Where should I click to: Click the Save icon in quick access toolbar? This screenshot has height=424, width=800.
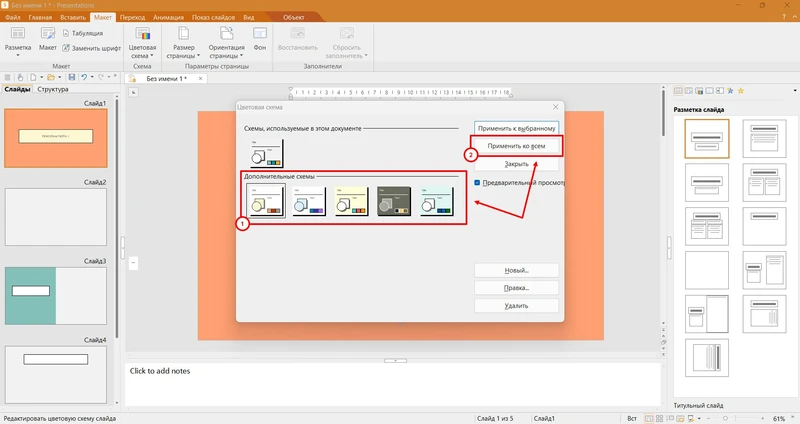(71, 77)
